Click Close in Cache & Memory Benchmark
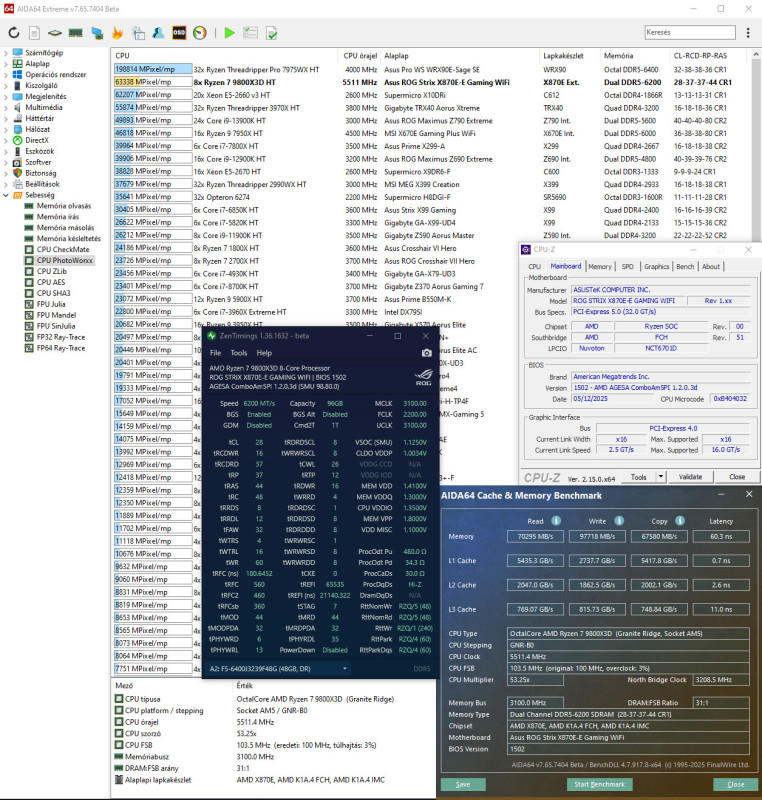The image size is (762, 800). (x=735, y=784)
